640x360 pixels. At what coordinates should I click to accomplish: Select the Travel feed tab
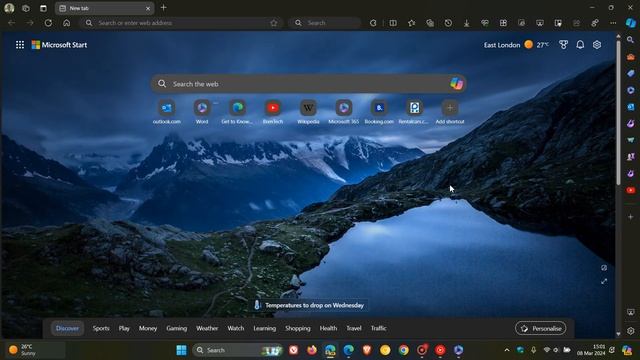(x=354, y=328)
